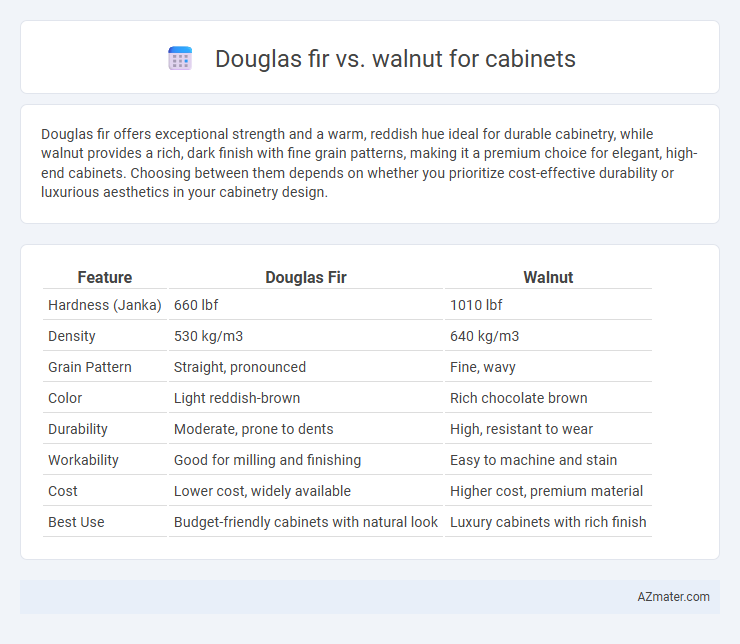Click the 'Rich chocolate brown' cell

coord(548,398)
